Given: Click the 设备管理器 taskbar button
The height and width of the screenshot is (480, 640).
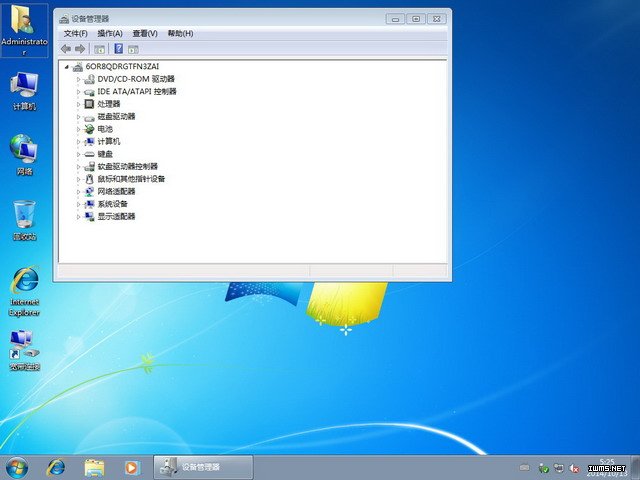Looking at the screenshot, I should point(203,467).
